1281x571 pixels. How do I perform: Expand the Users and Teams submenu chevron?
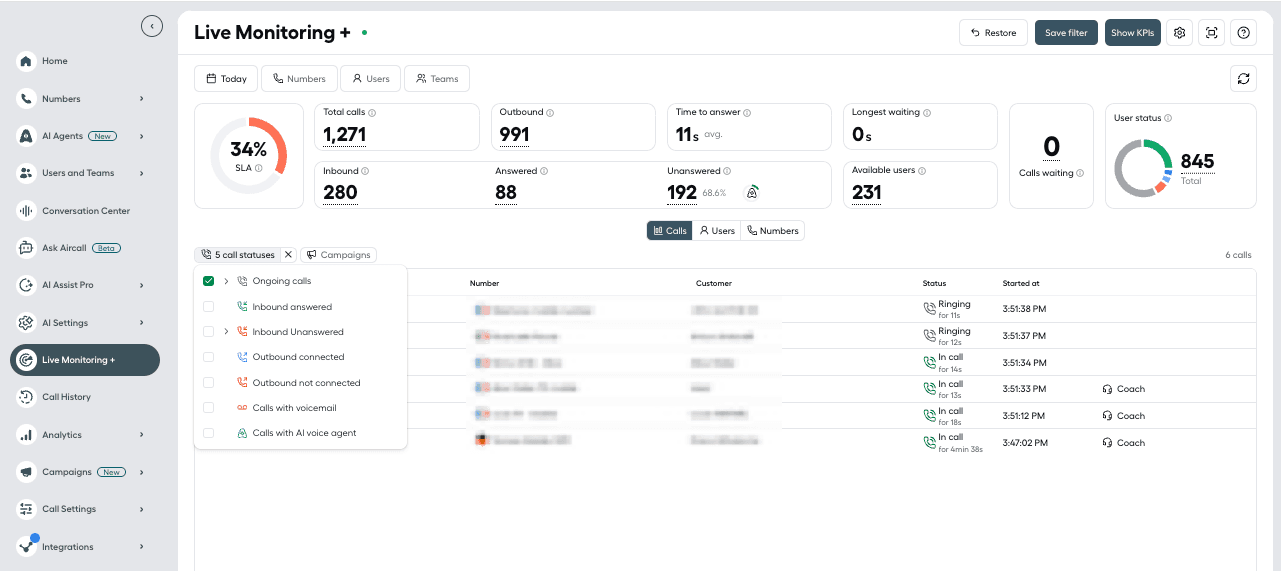pyautogui.click(x=141, y=173)
